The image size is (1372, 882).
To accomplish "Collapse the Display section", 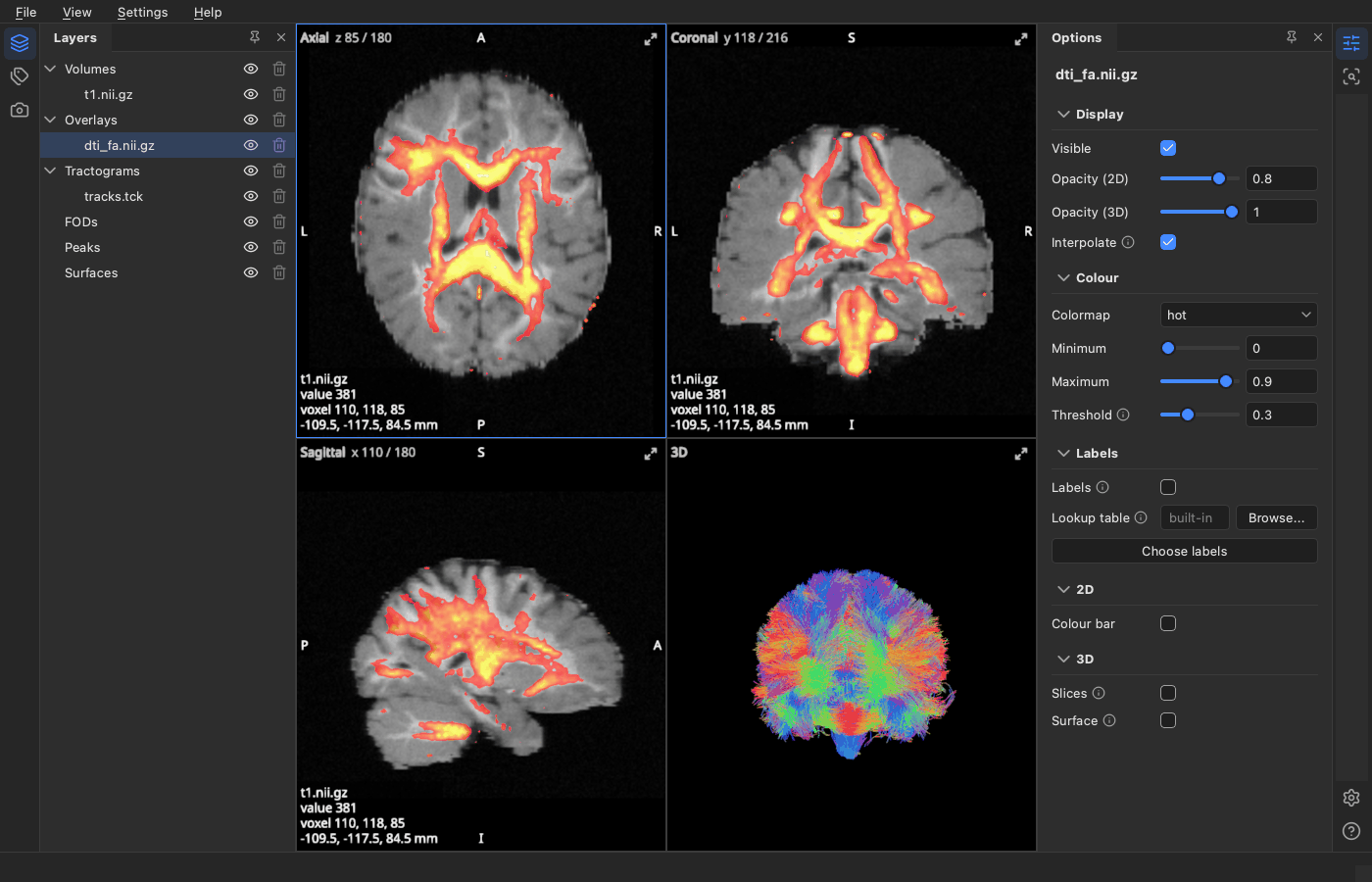I will click(1063, 114).
